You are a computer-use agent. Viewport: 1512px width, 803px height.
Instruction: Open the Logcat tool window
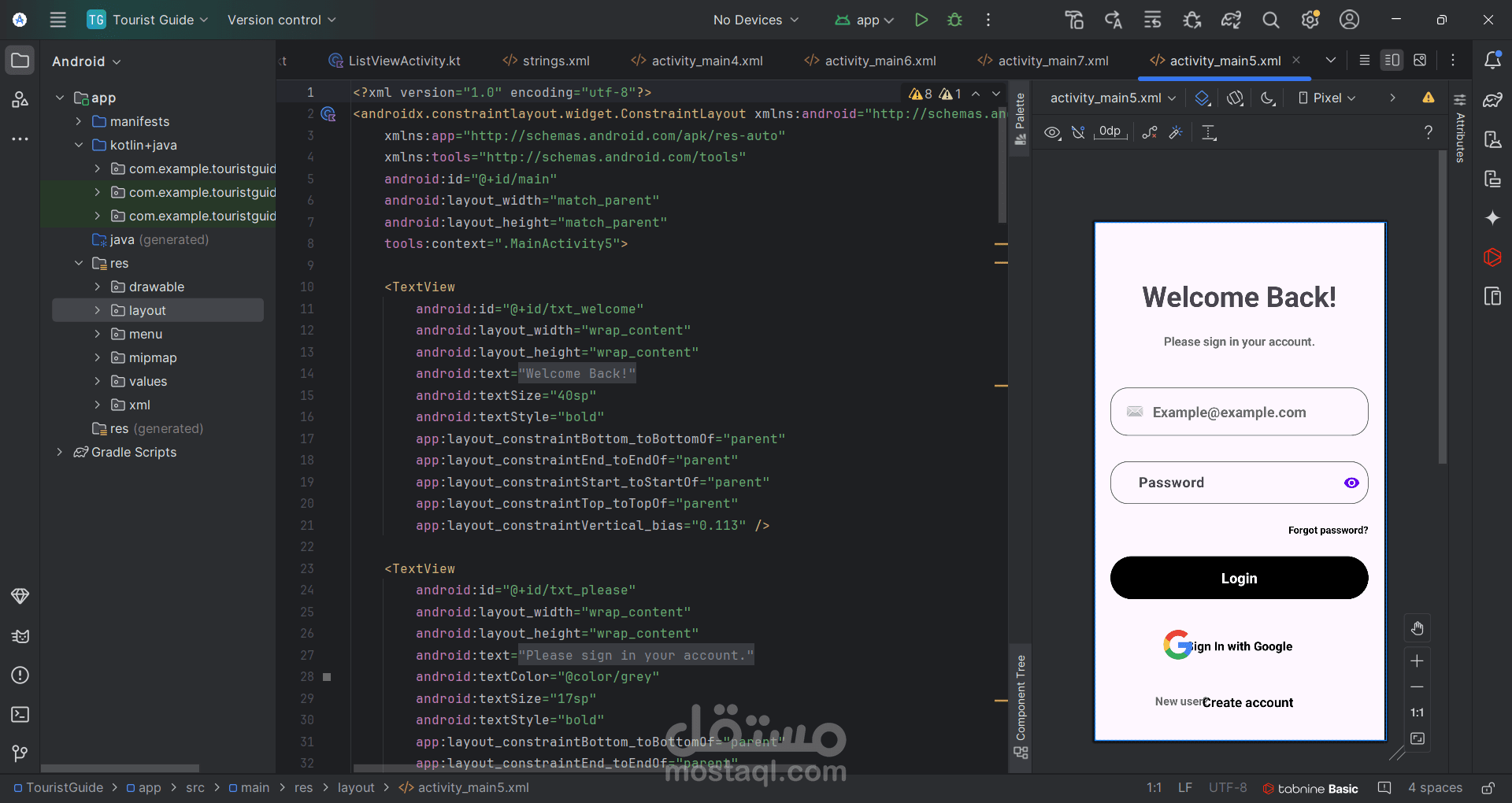[x=20, y=635]
